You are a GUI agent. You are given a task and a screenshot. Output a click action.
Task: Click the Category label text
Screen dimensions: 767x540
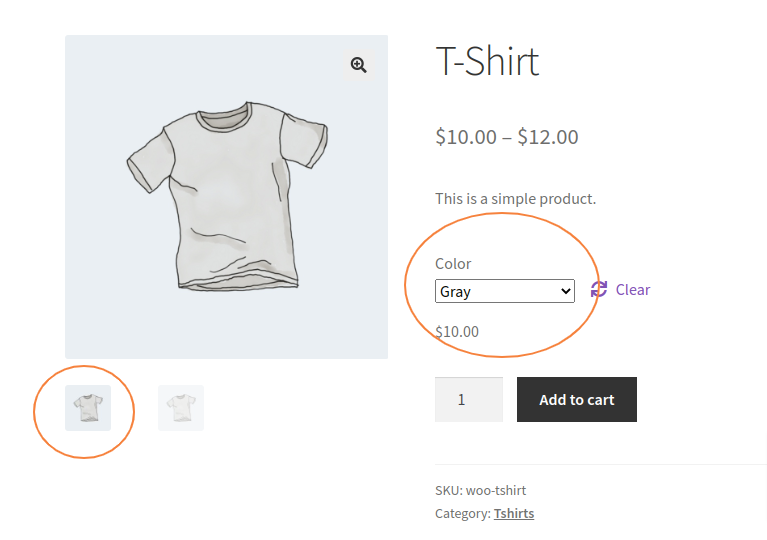tap(463, 513)
